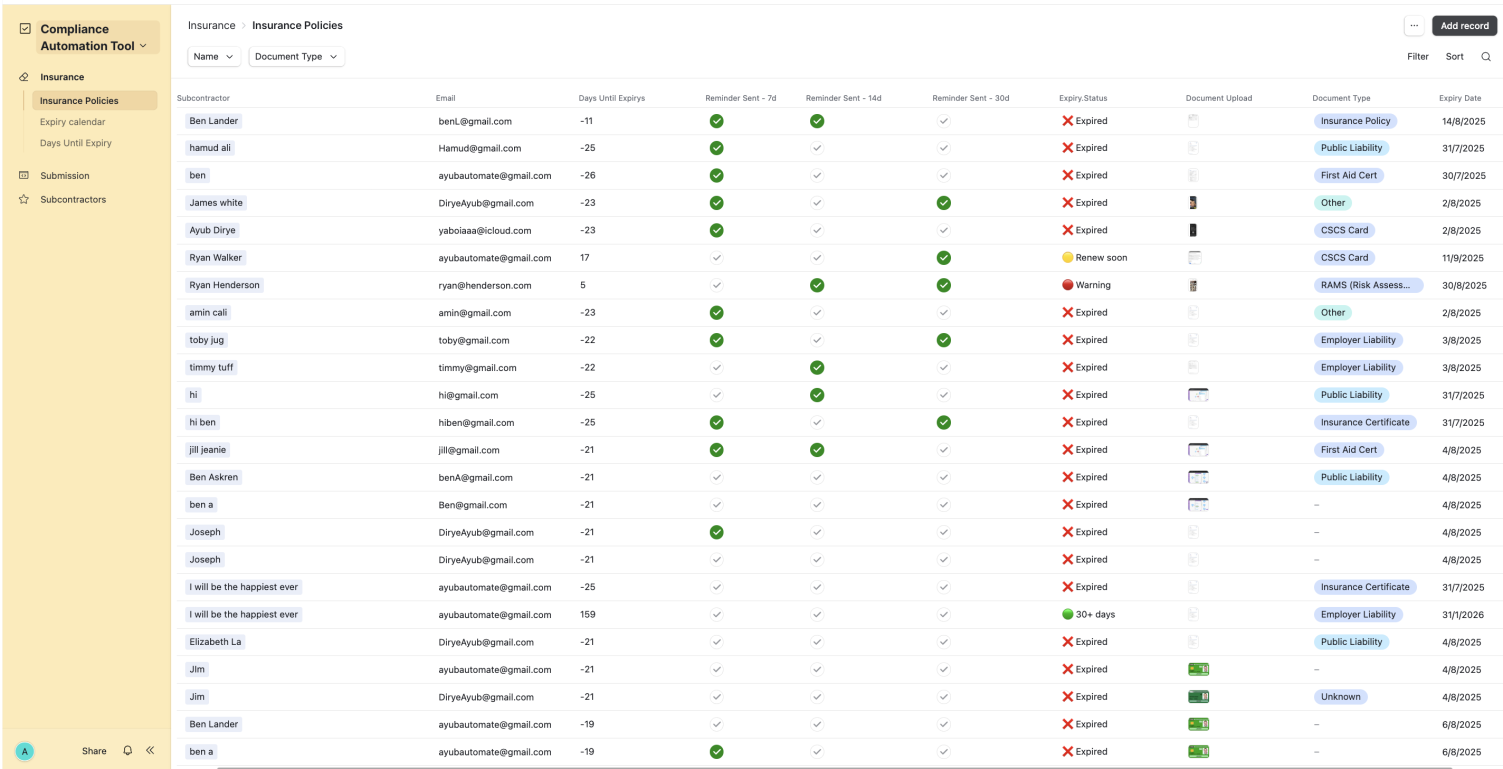
Task: Click the Share button
Action: coord(94,751)
